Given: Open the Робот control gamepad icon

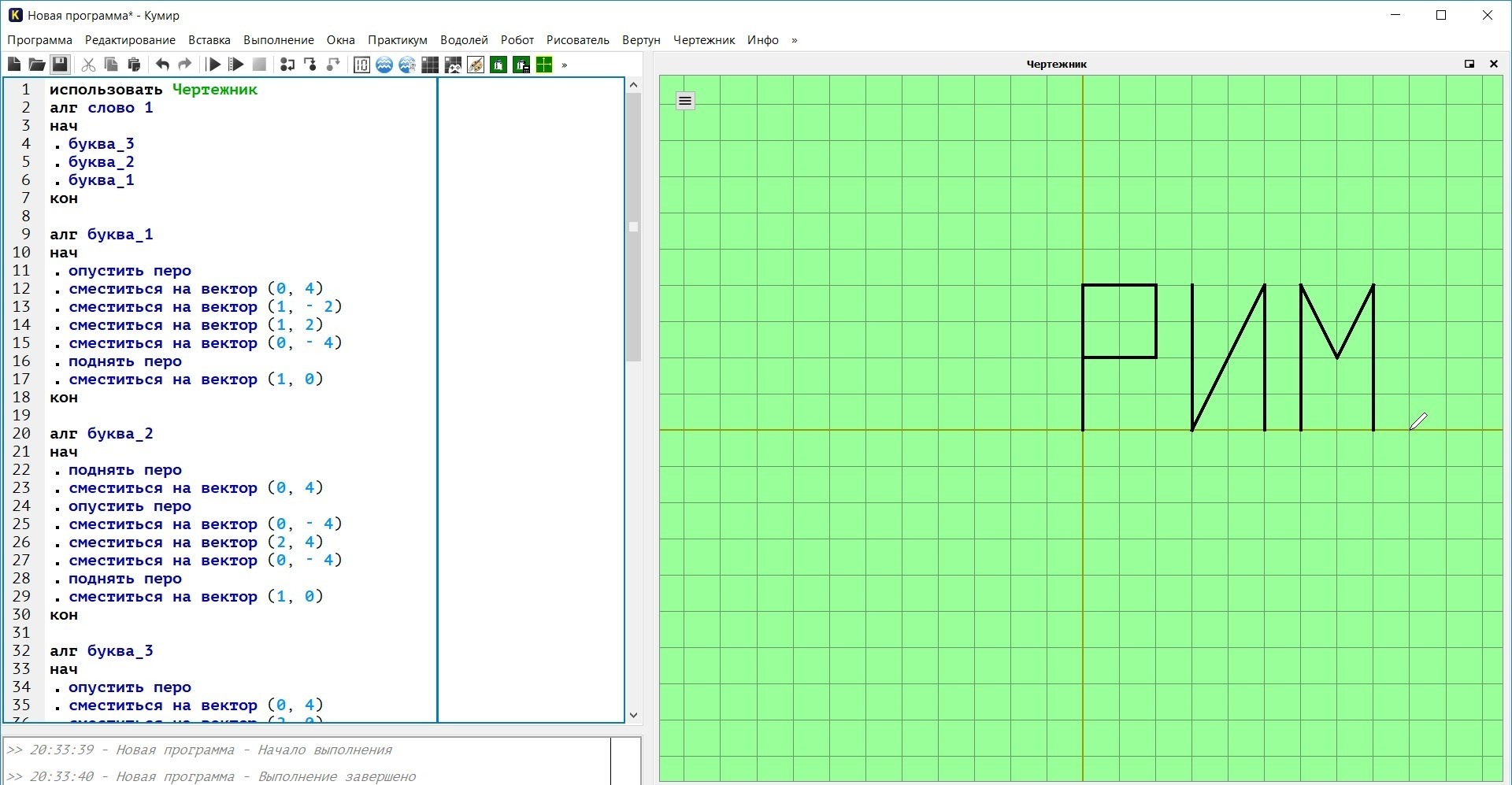Looking at the screenshot, I should [453, 65].
